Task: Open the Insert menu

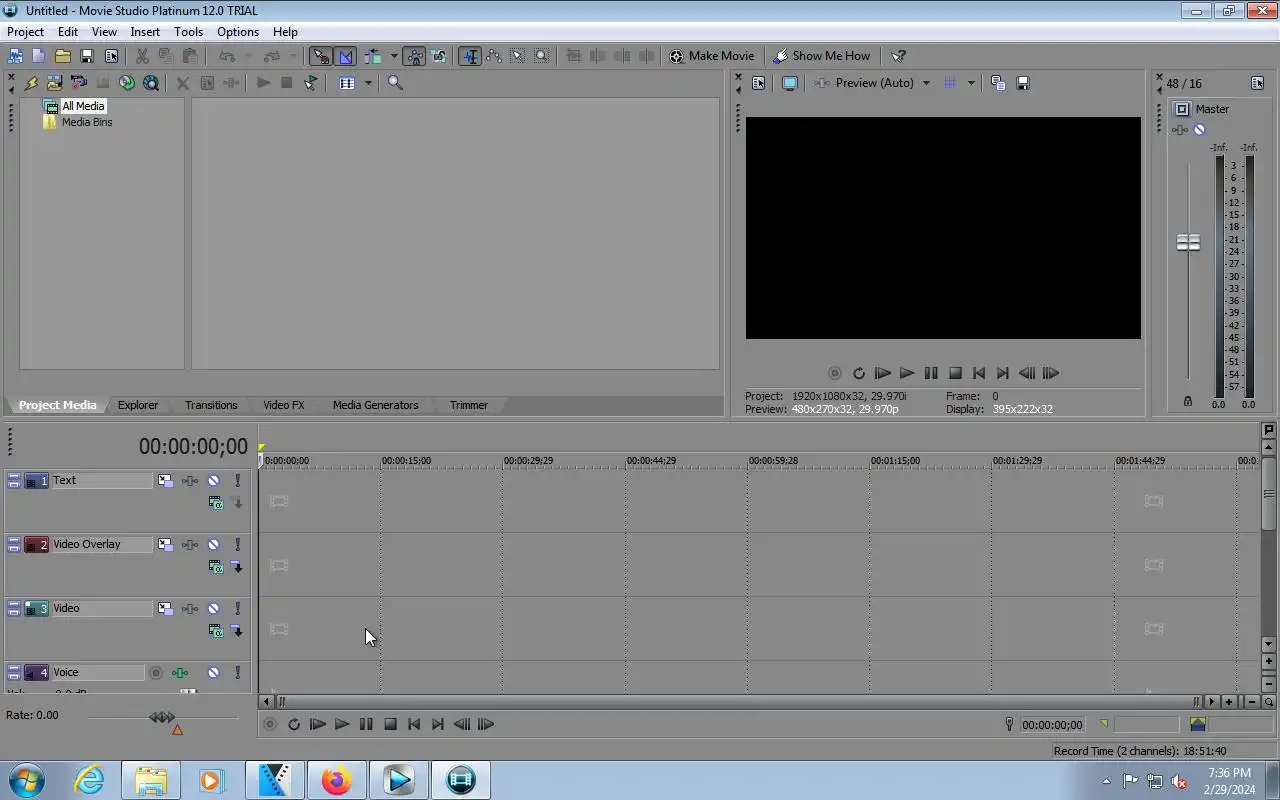Action: [x=145, y=32]
